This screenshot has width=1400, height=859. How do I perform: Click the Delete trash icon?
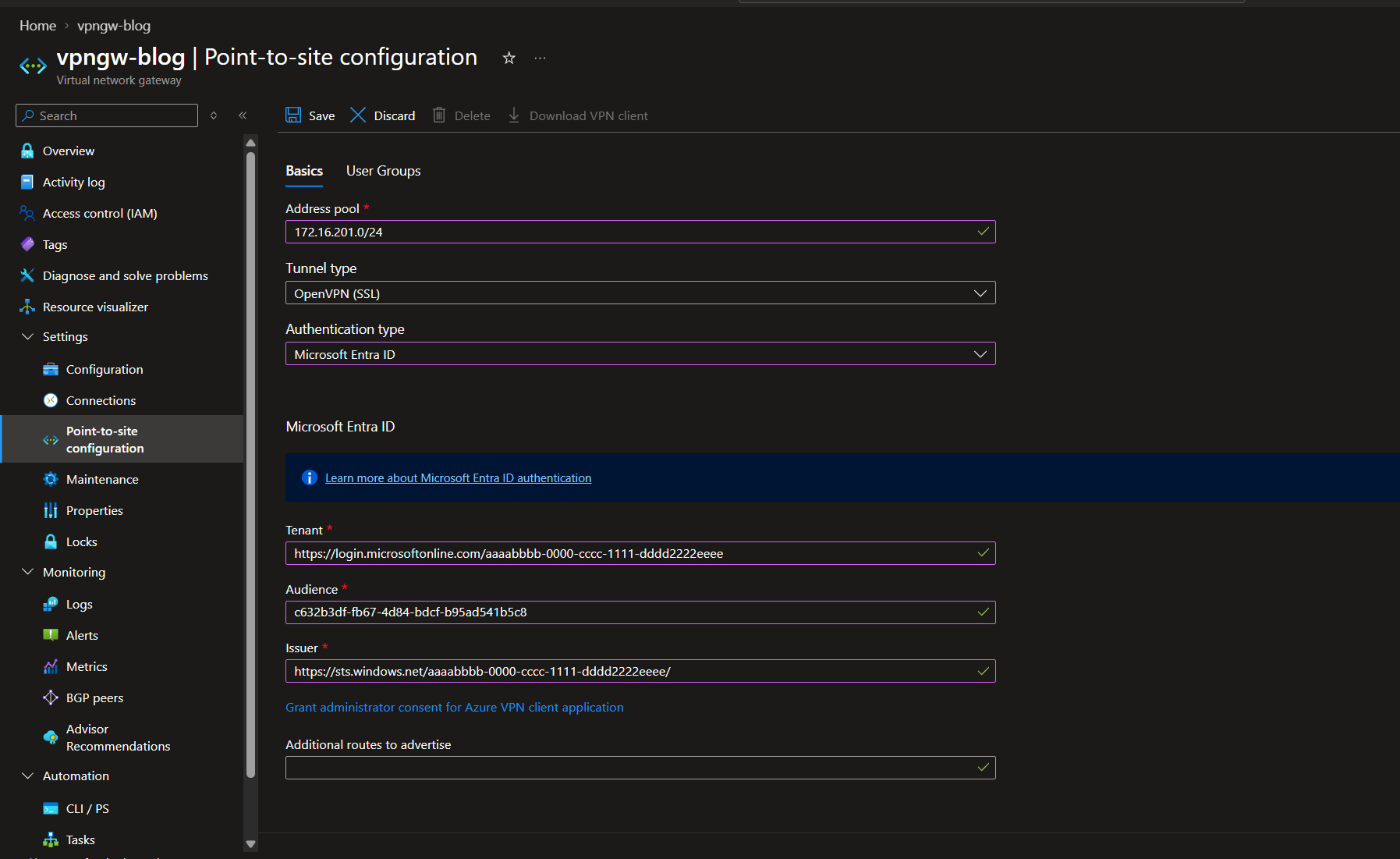tap(439, 115)
